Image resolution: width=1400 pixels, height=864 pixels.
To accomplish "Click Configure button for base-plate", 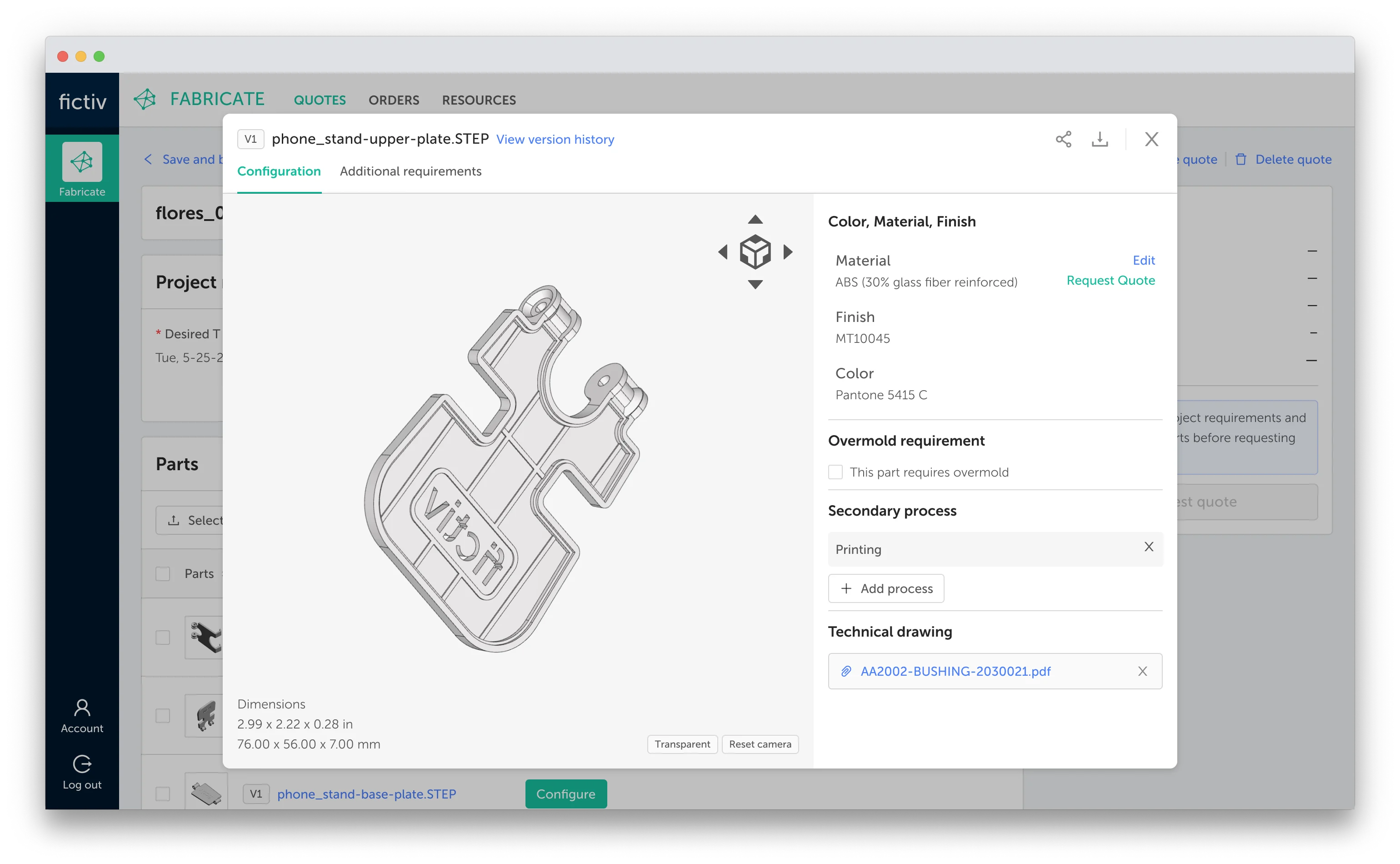I will click(x=566, y=794).
